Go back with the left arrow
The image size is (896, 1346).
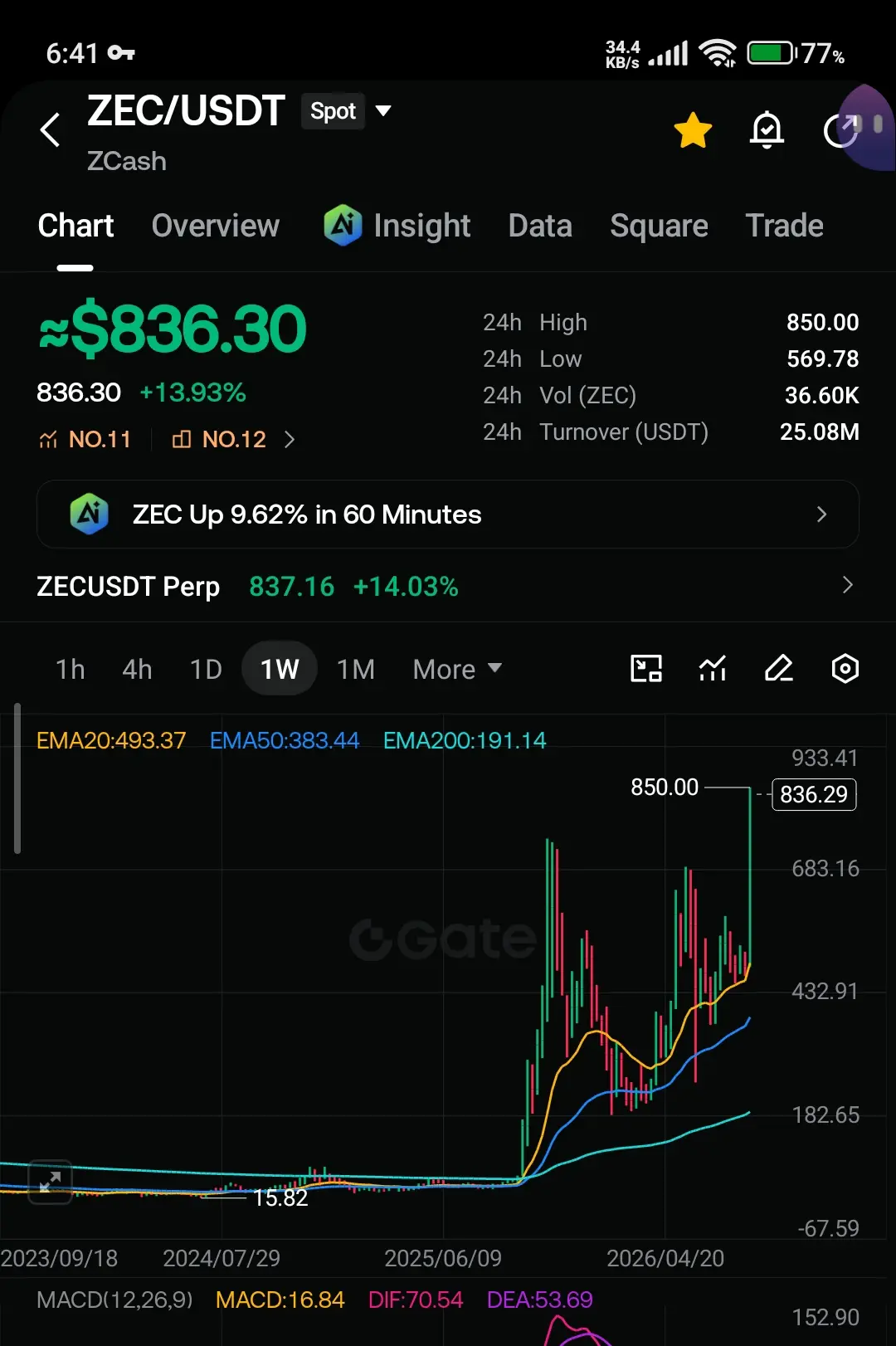[x=51, y=129]
